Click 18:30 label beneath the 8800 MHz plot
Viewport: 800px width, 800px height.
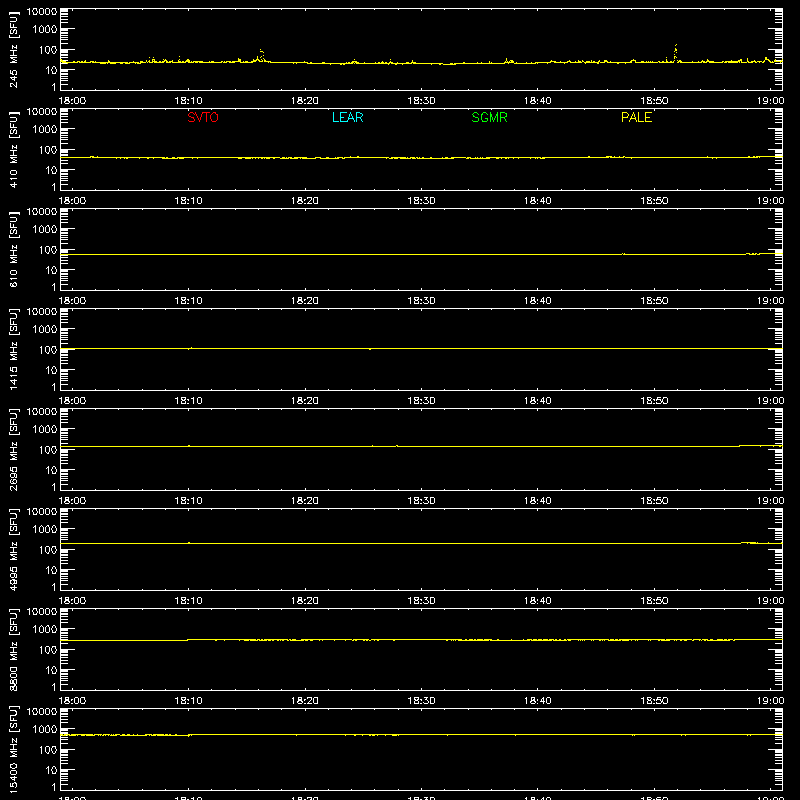[421, 701]
